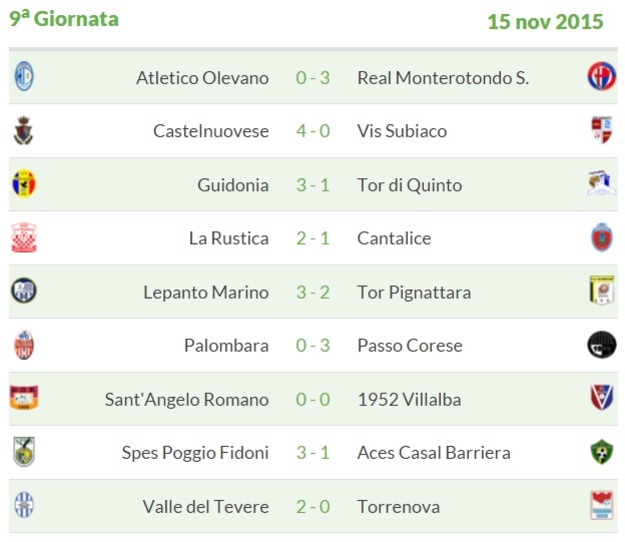The image size is (625, 542).
Task: Click the Torrenova club logo
Action: pyautogui.click(x=601, y=506)
